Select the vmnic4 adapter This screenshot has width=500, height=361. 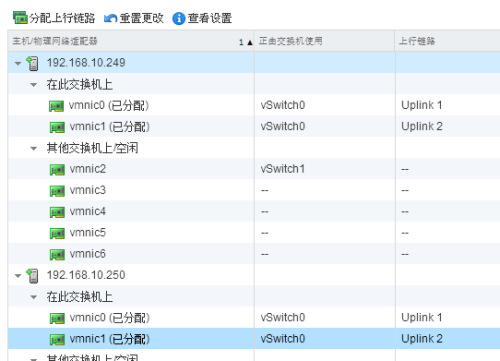tap(88, 211)
